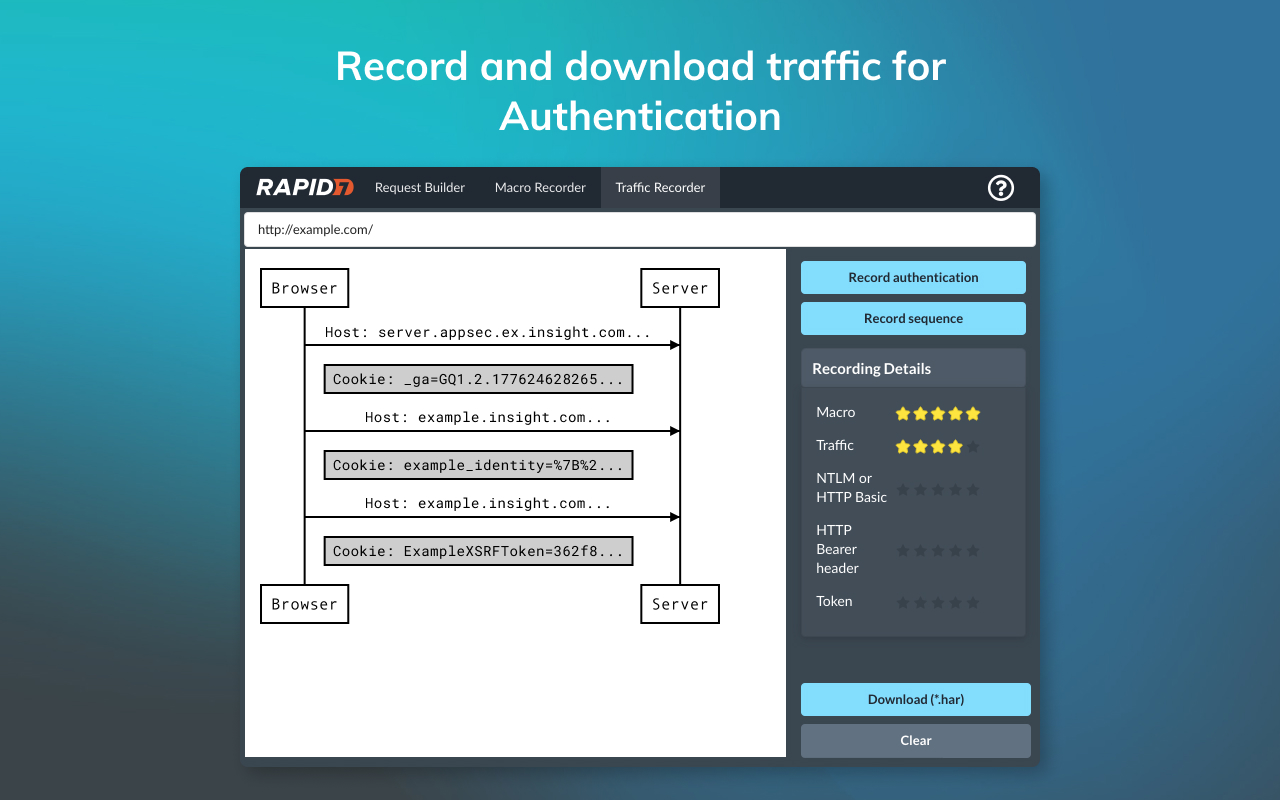Click the first HTTP Bearer header star

coord(903,549)
